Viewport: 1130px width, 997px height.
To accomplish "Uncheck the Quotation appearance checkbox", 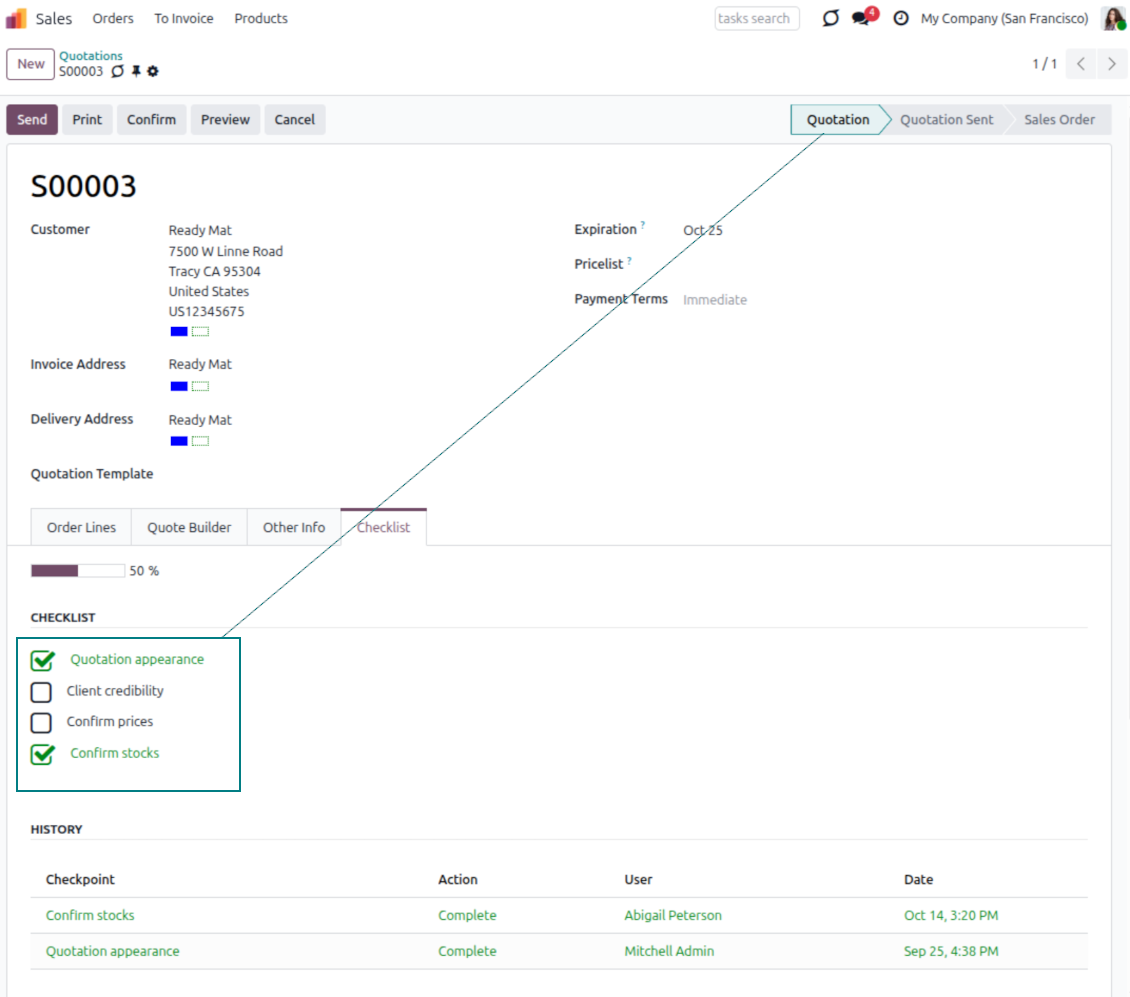I will [x=42, y=660].
